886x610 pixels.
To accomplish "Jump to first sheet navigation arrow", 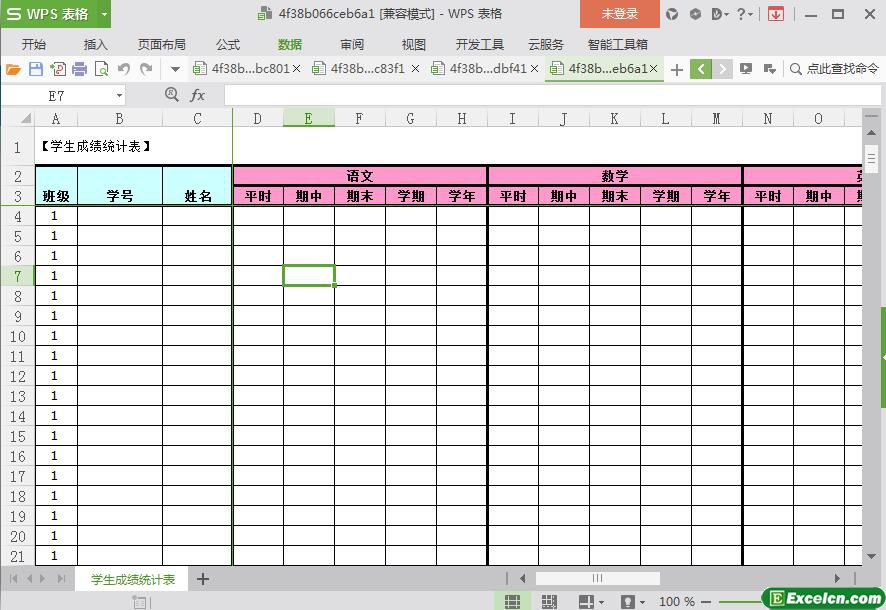I will click(14, 578).
